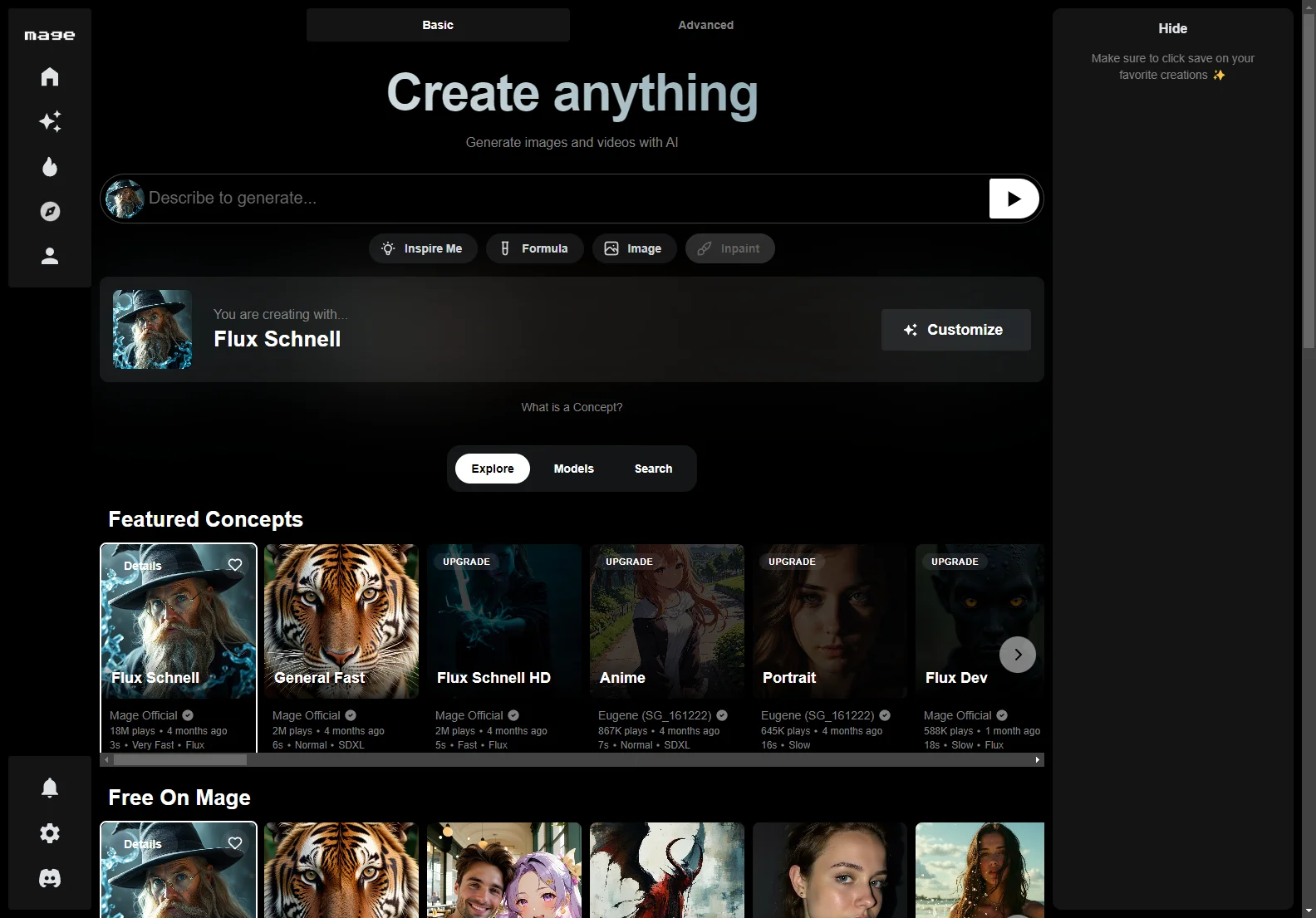Select the Flux Schnell HD concept card
Screen dimensions: 1316x918
(504, 621)
